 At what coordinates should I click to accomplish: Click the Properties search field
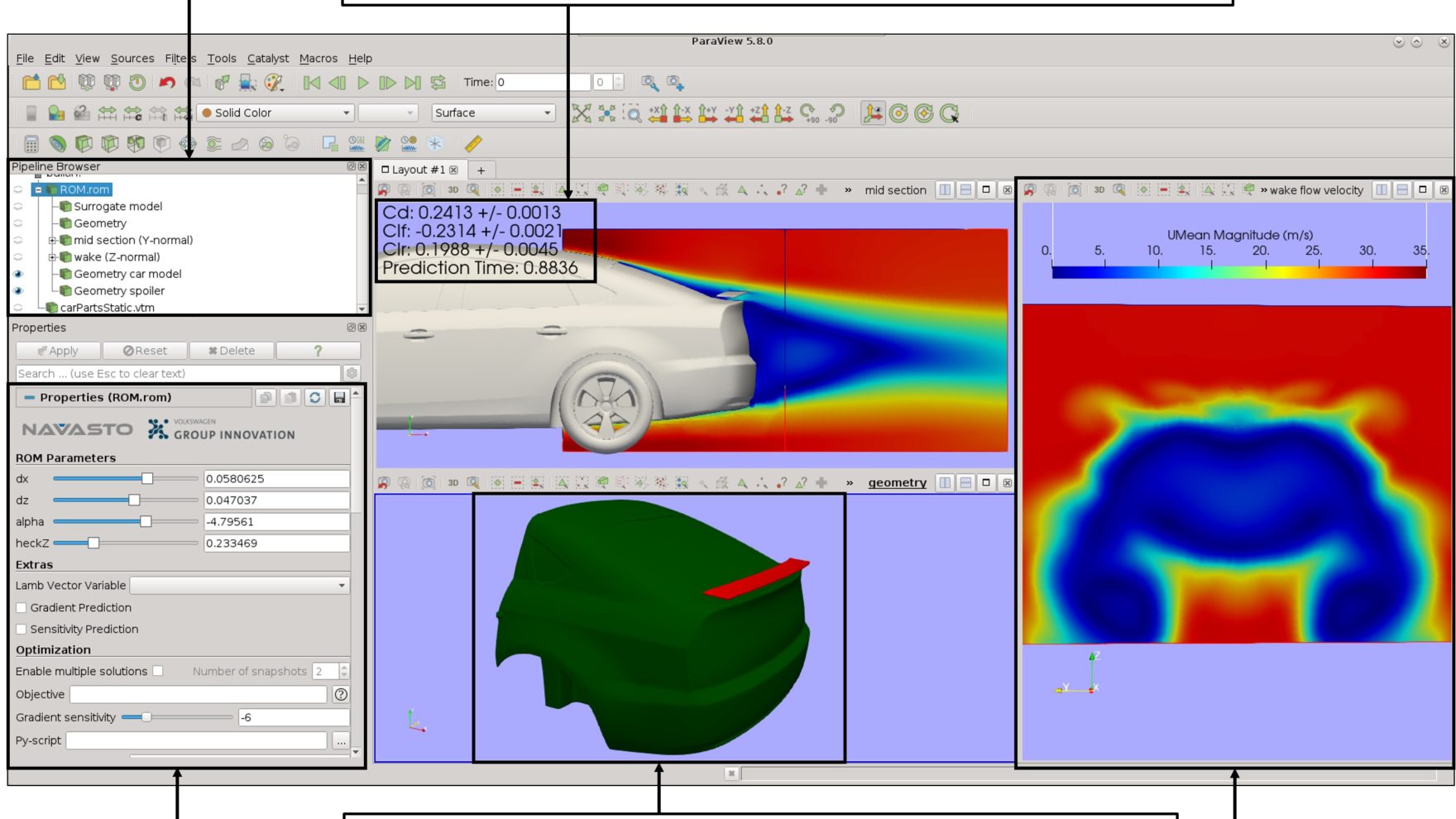click(178, 373)
